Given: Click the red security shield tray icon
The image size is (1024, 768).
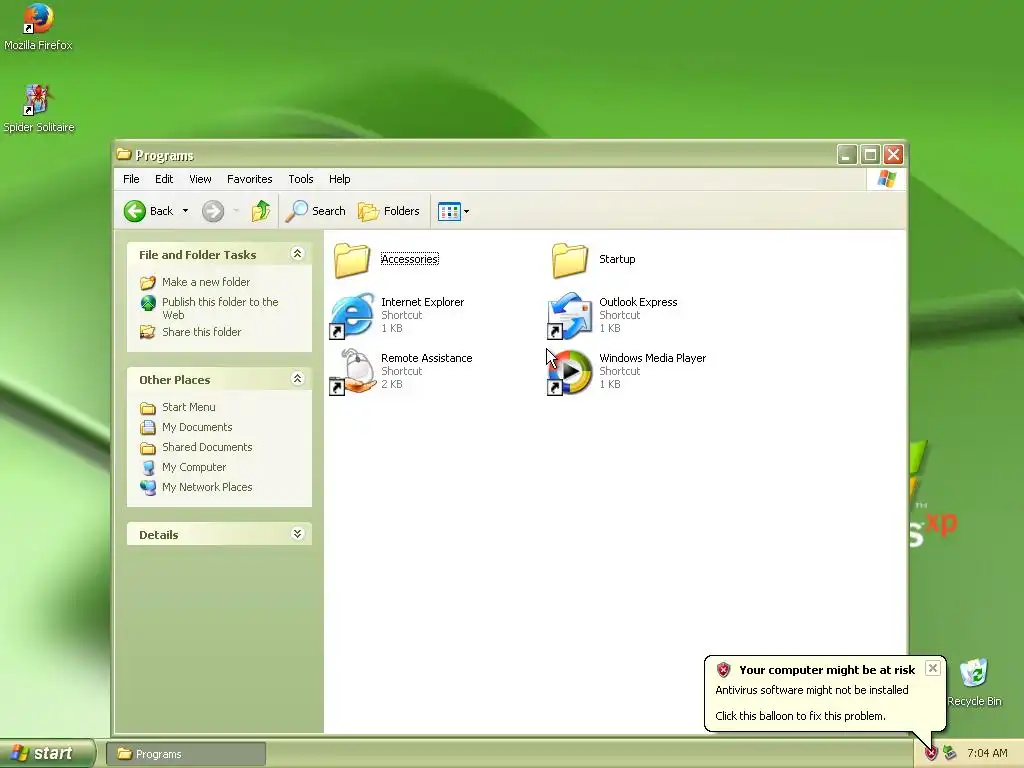Looking at the screenshot, I should pos(931,754).
